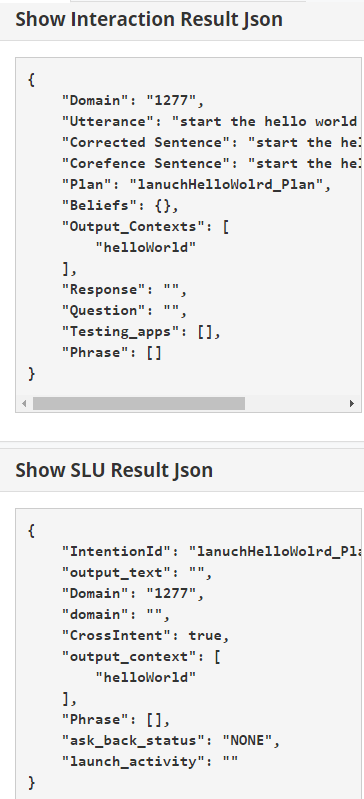364x799 pixels.
Task: Select the "NONE" ask_back_status value
Action: pos(247,740)
